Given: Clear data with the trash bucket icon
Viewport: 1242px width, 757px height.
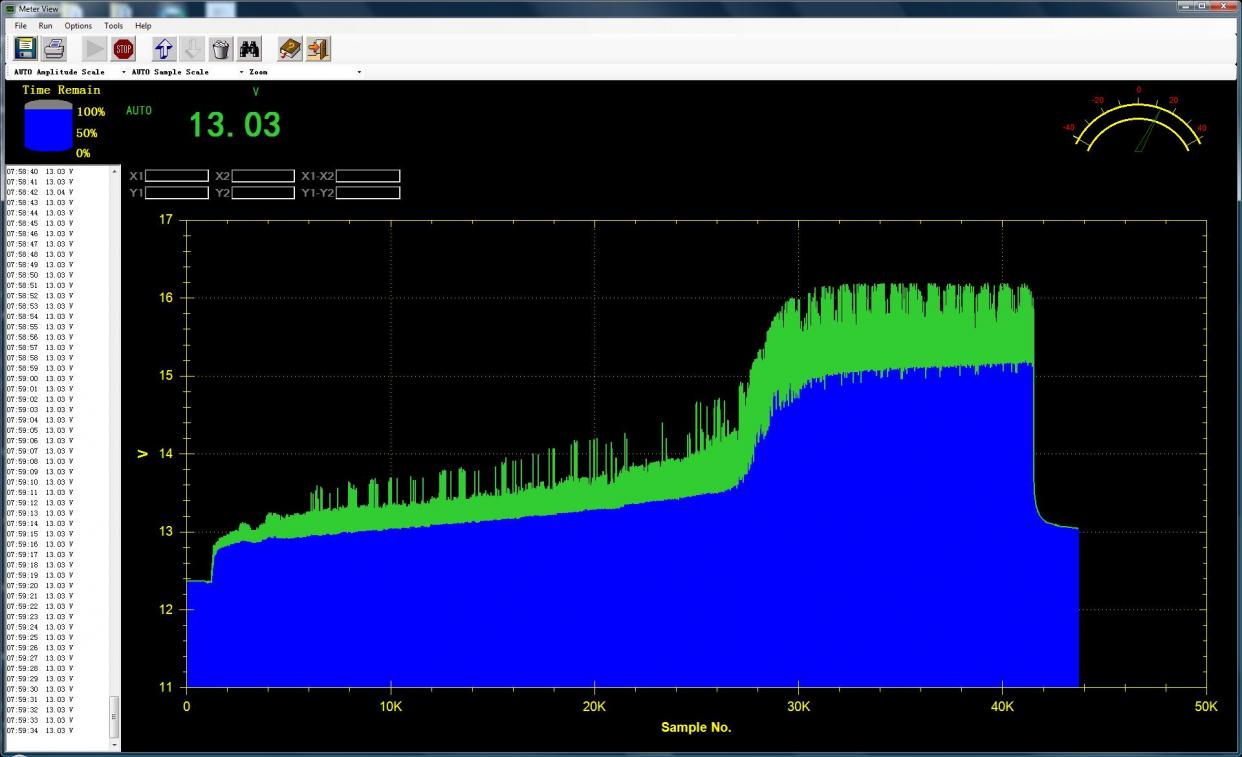Looking at the screenshot, I should tap(221, 48).
